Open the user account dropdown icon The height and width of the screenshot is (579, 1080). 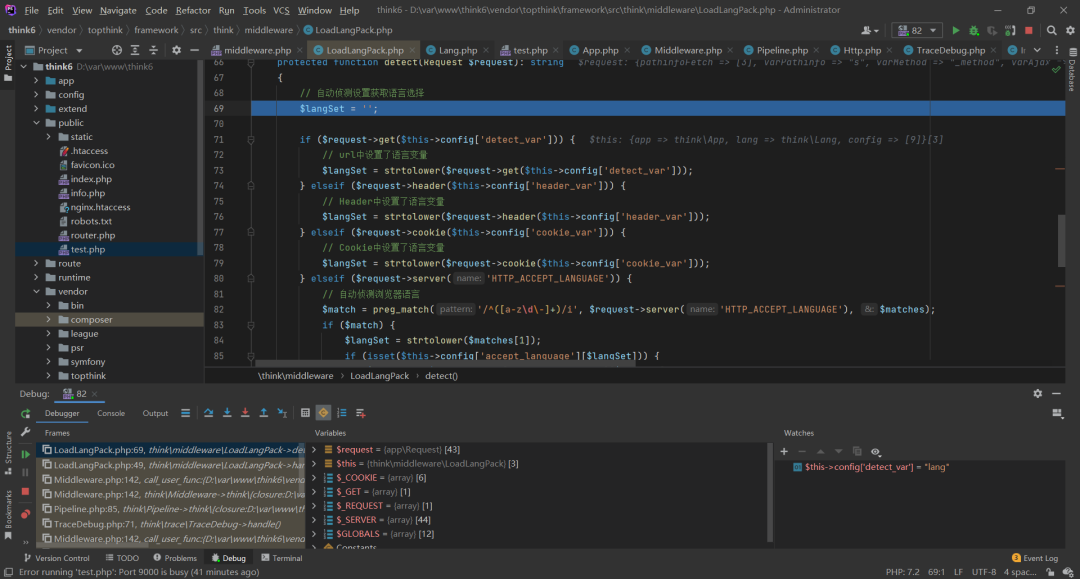(870, 30)
